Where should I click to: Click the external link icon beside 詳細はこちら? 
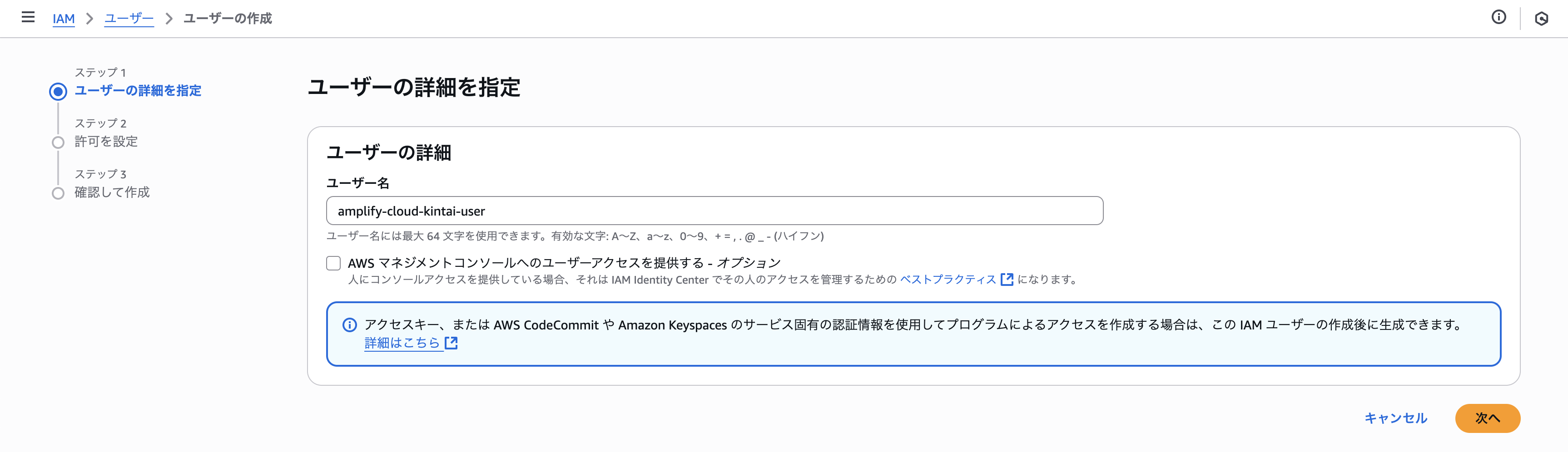451,343
